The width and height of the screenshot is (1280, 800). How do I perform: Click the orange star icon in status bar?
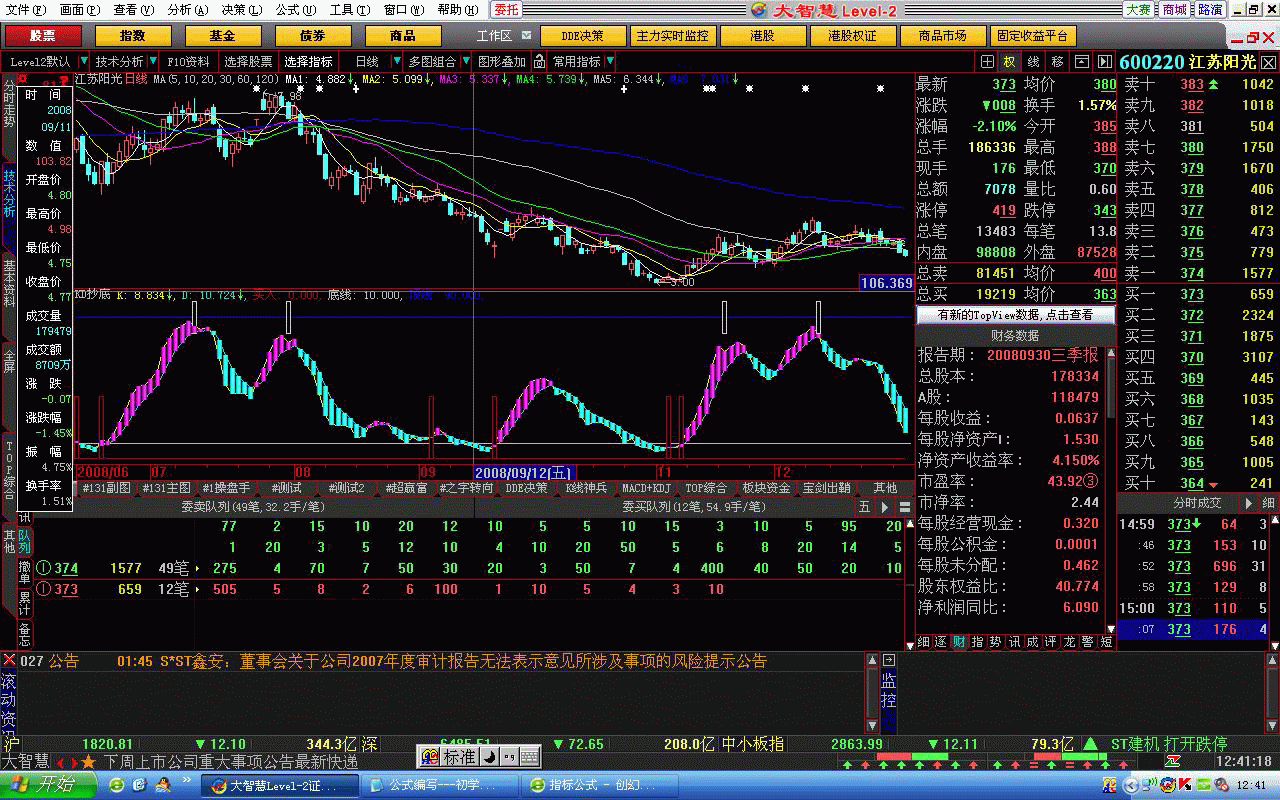[89, 762]
